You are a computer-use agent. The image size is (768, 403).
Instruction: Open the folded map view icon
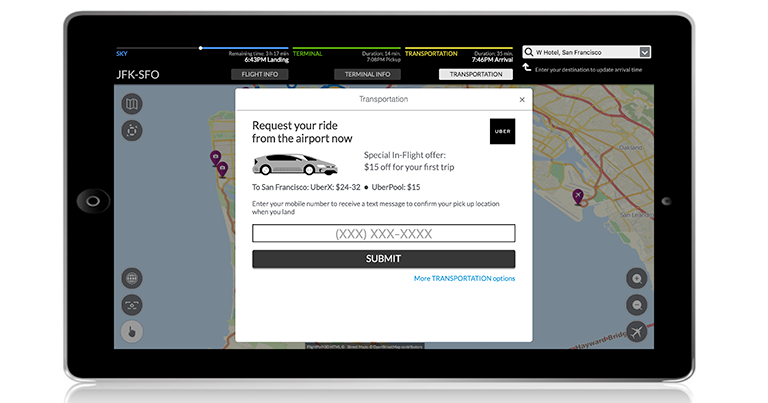(132, 104)
